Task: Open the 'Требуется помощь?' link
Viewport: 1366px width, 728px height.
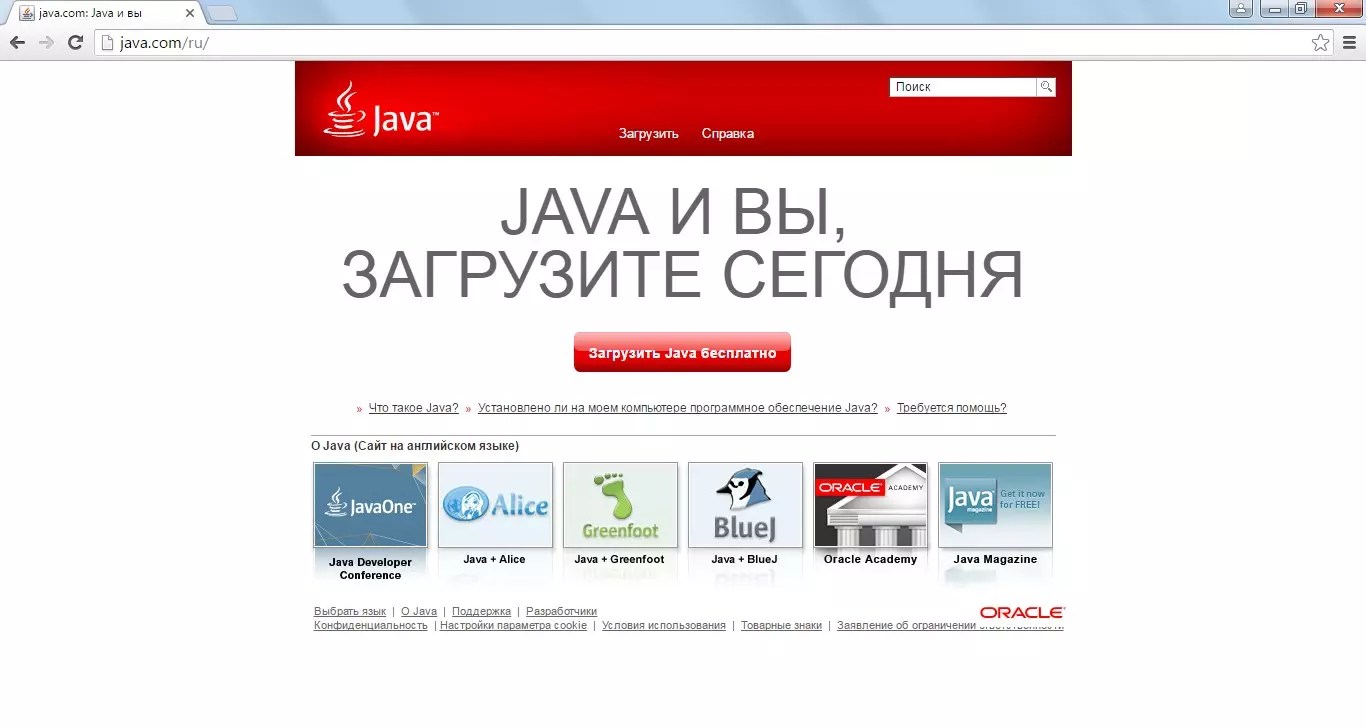Action: (951, 408)
